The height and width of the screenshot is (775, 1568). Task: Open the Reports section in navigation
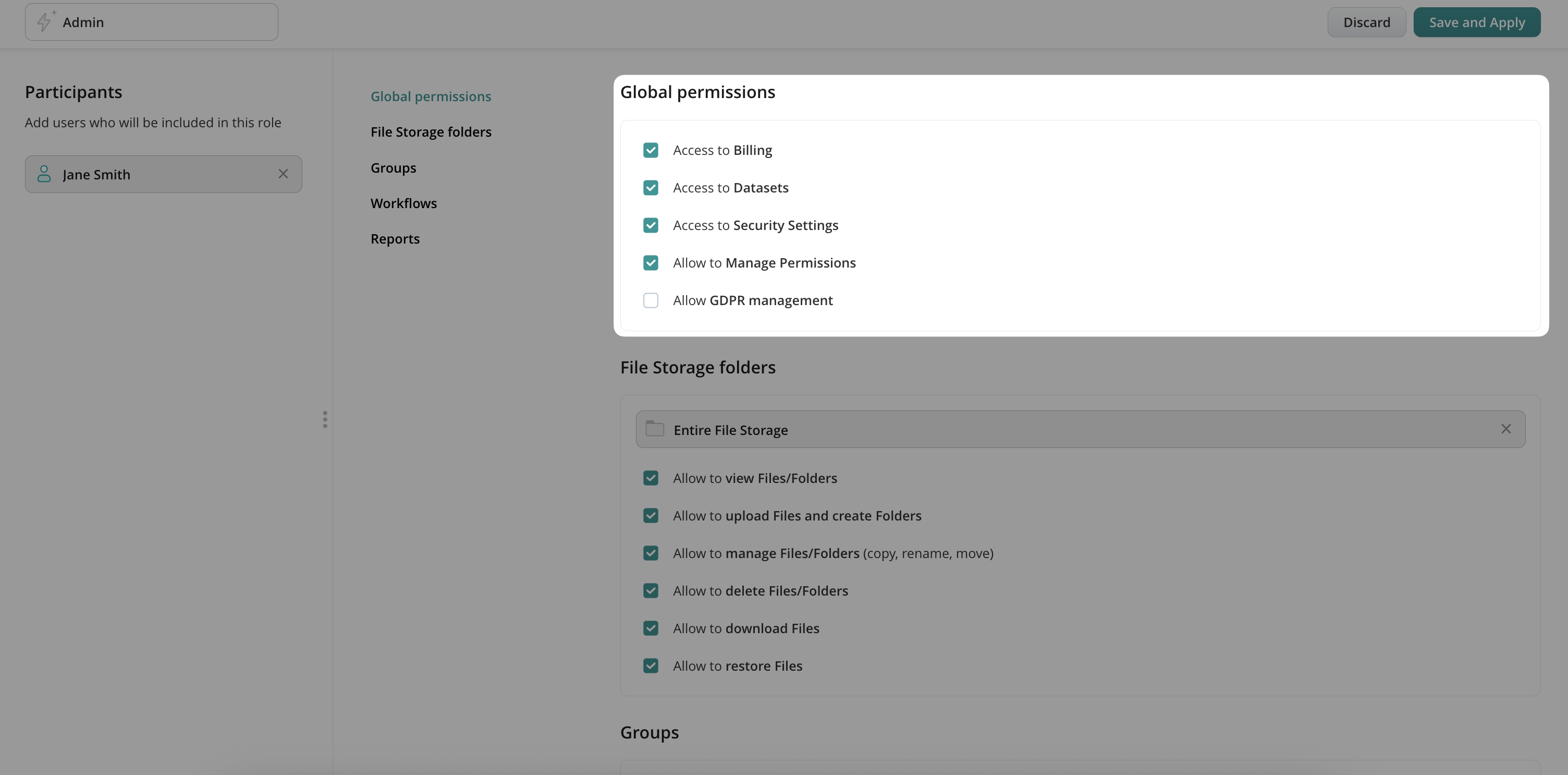[x=395, y=239]
